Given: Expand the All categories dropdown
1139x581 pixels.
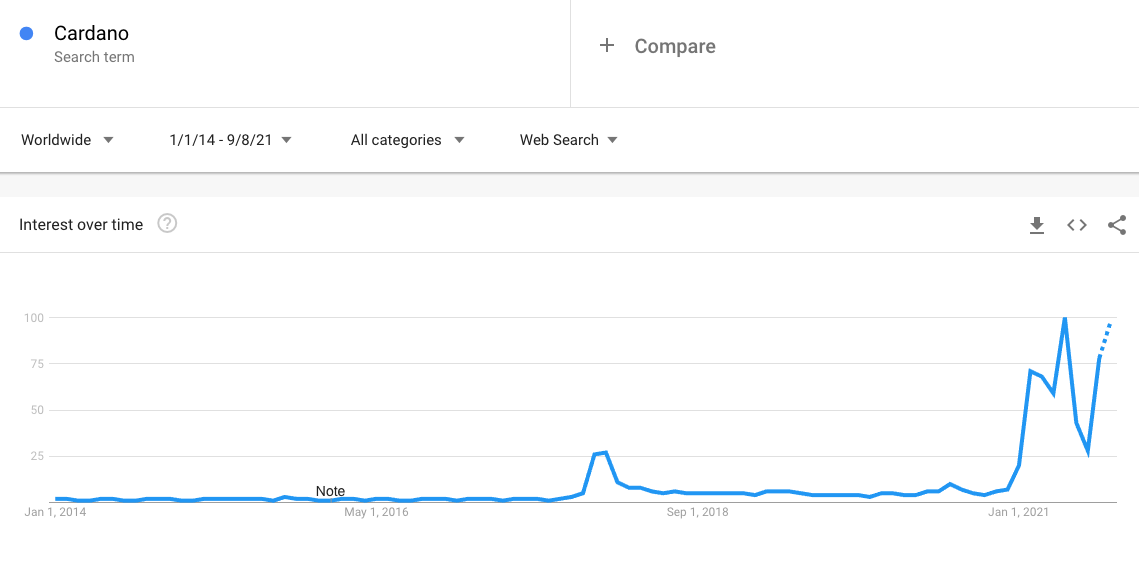Looking at the screenshot, I should [x=407, y=140].
